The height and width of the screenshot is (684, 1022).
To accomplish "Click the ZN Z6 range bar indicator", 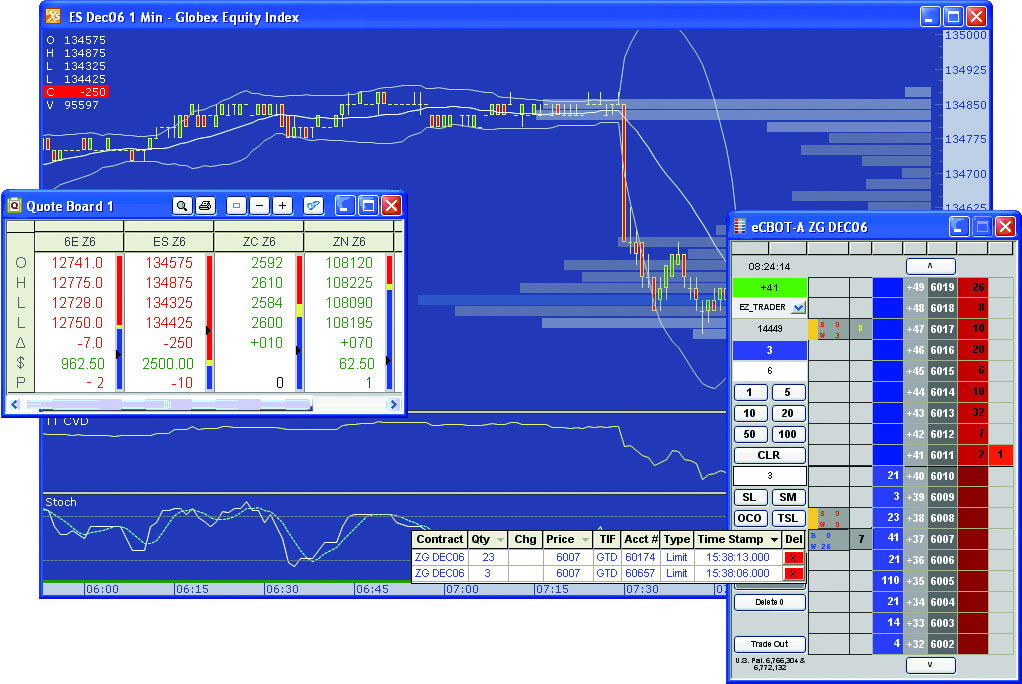I will 389,323.
